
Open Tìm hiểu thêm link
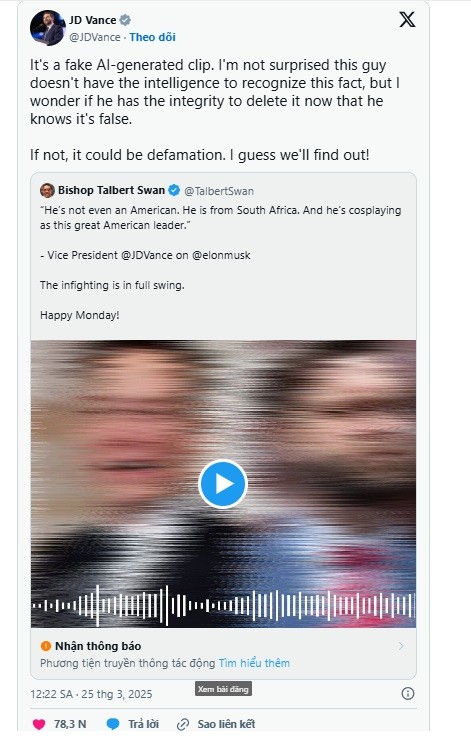pyautogui.click(x=254, y=663)
